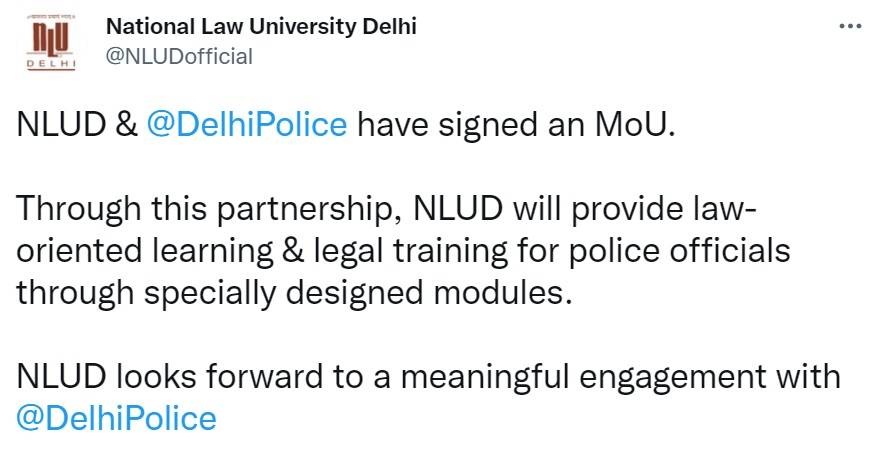877x451 pixels.
Task: Visit the @NLUDofficial handle
Action: point(179,56)
